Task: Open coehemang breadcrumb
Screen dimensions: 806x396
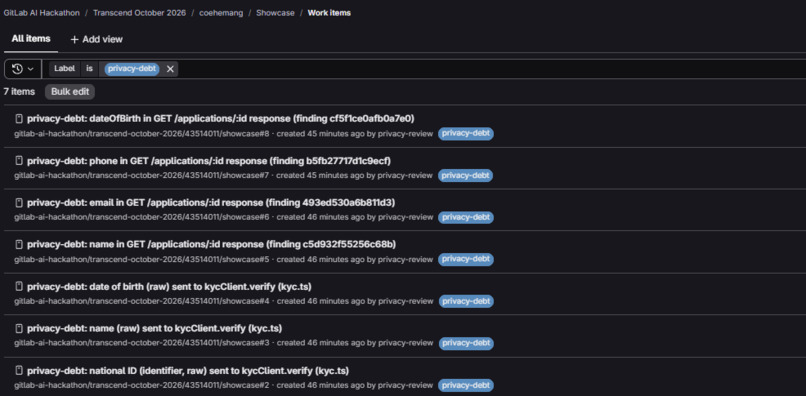Action: pos(221,13)
